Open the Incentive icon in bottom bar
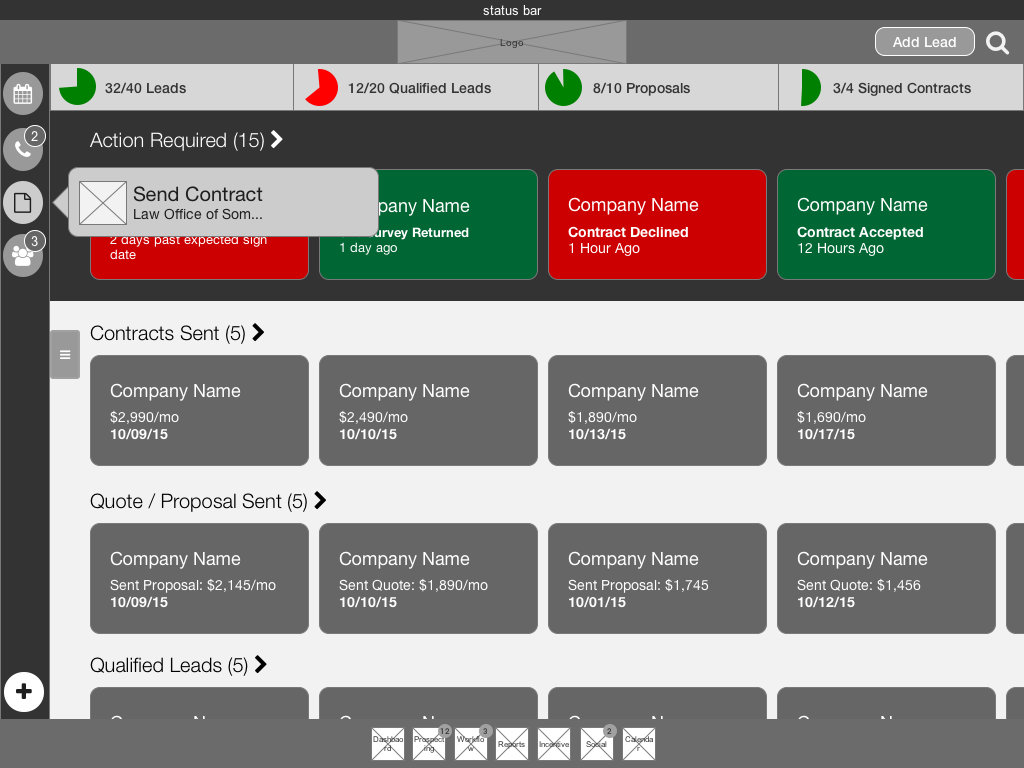 [x=554, y=744]
